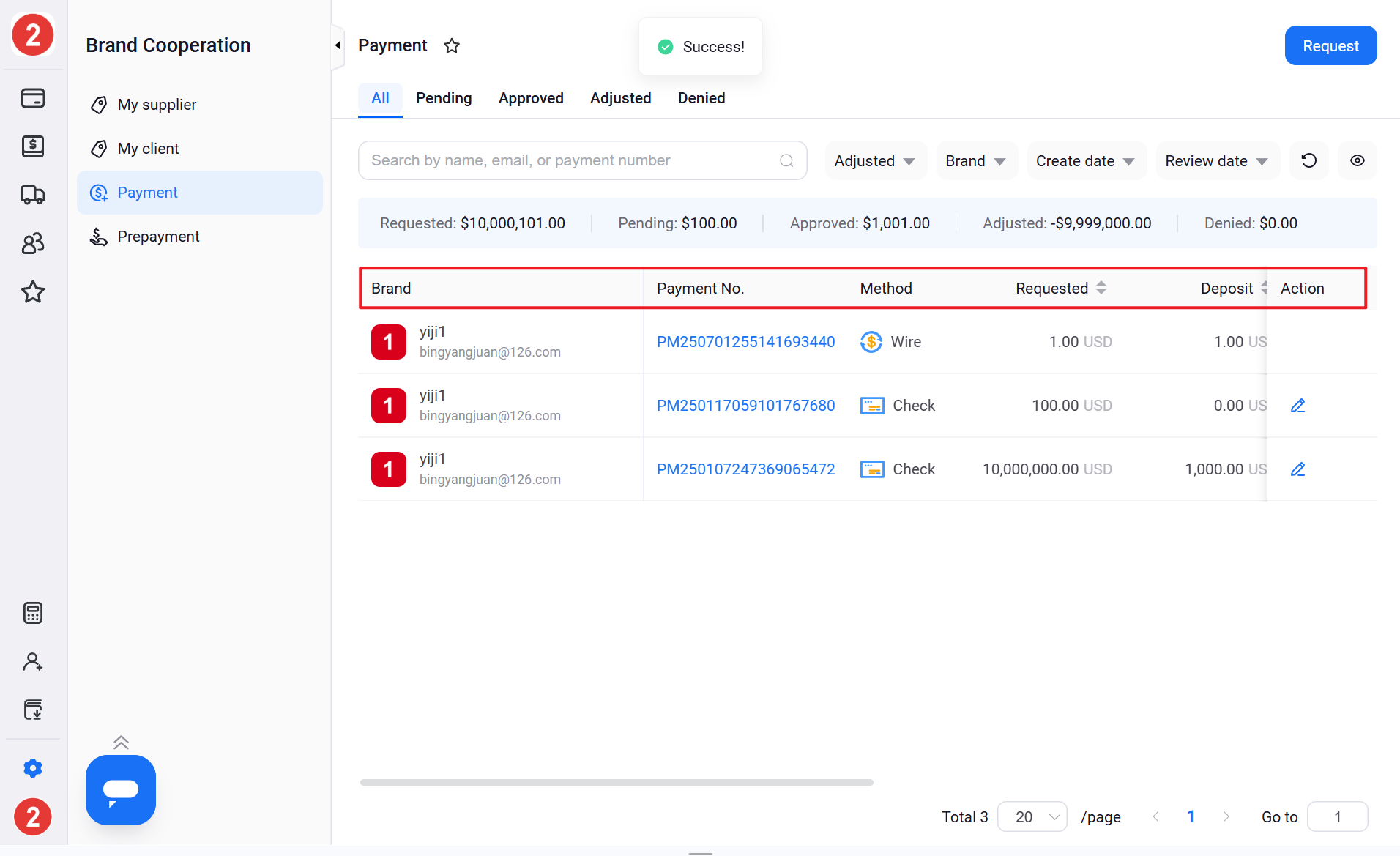This screenshot has width=1400, height=856.
Task: Click the blue Request button
Action: (1330, 45)
